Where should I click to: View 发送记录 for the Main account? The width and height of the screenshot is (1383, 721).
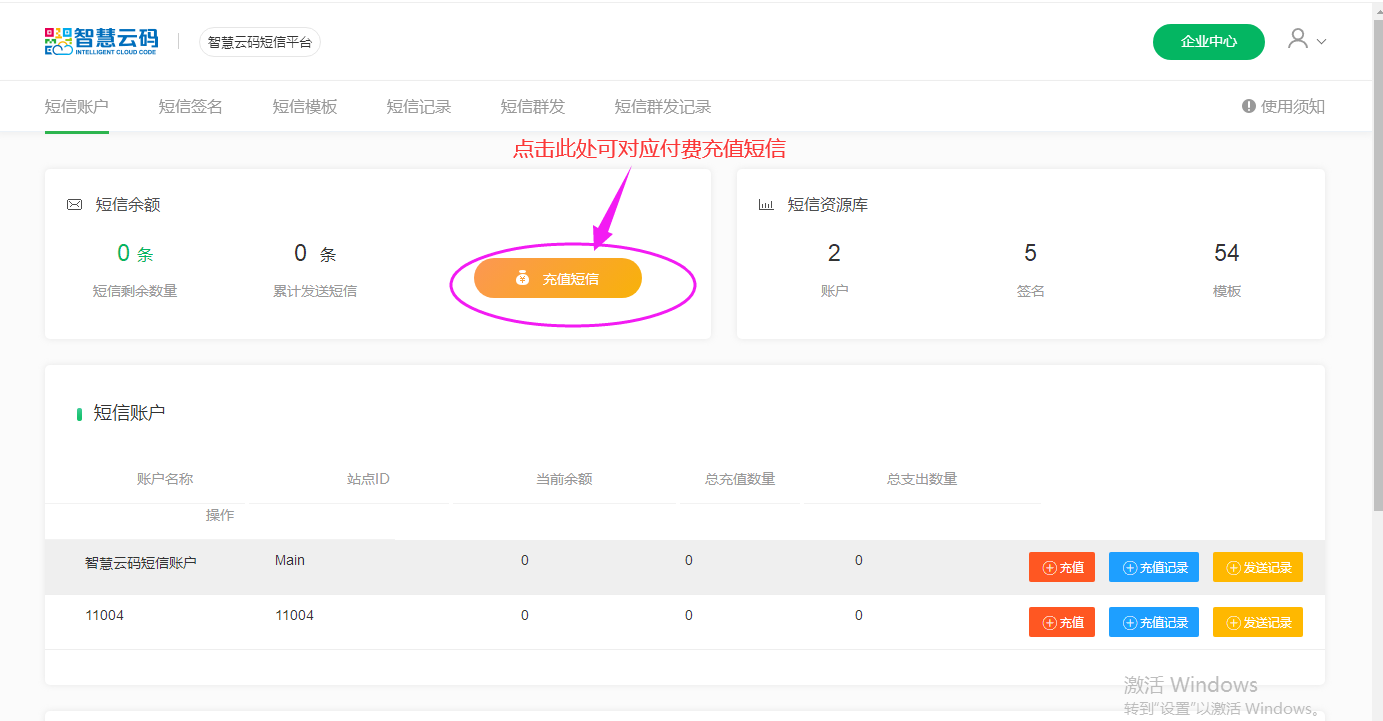[x=1258, y=568]
